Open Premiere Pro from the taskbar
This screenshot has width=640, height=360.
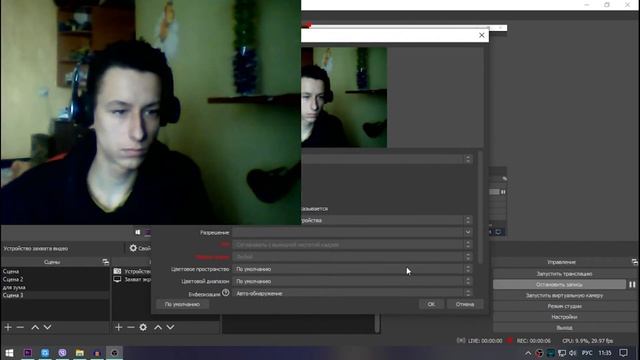(x=28, y=353)
